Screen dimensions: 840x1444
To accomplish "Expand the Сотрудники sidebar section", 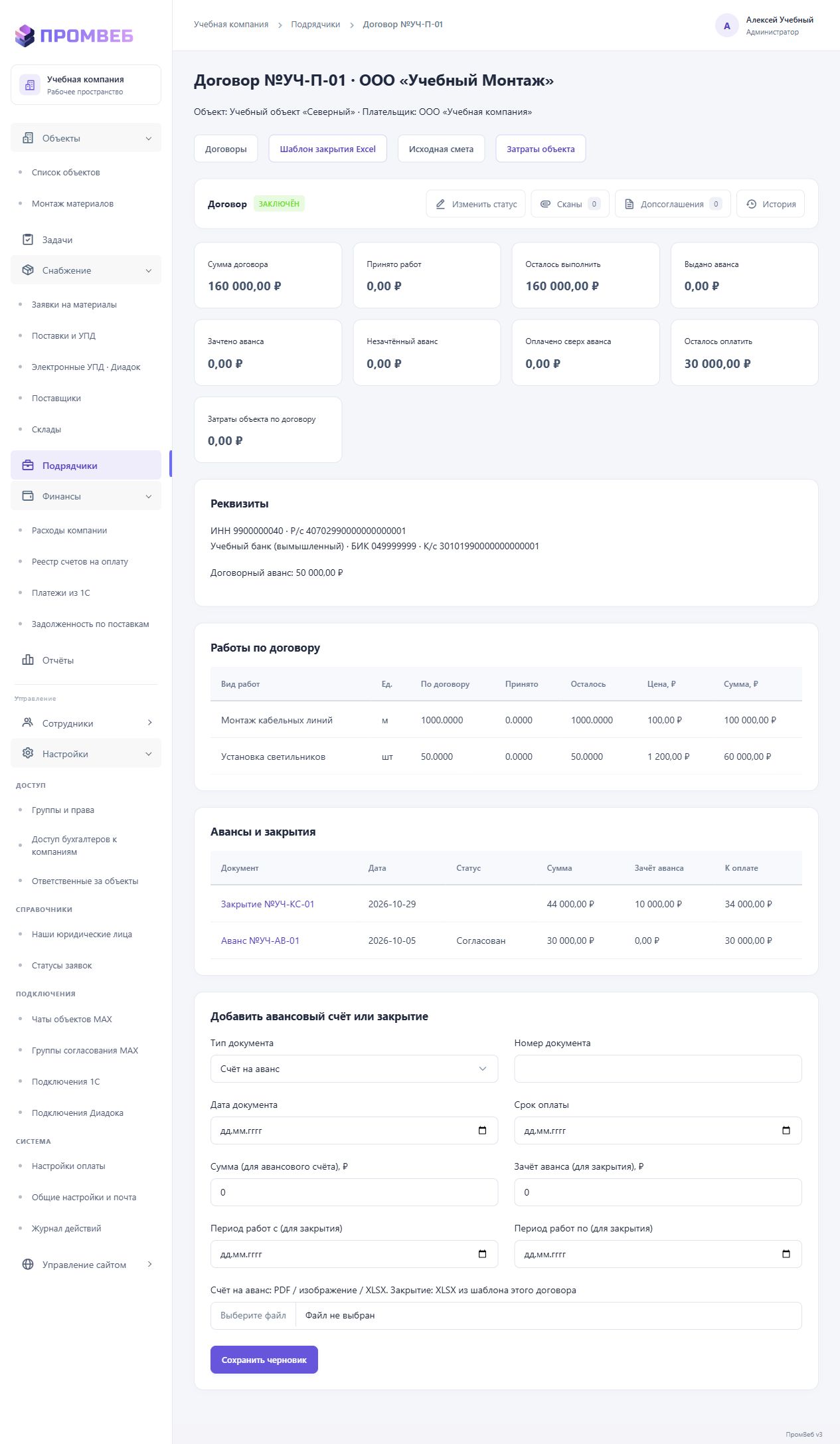I will (x=86, y=723).
